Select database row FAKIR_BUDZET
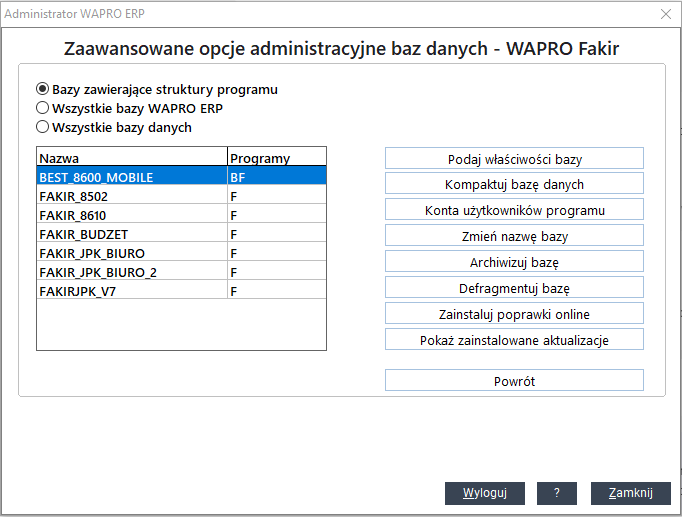The width and height of the screenshot is (682, 517). click(181, 234)
